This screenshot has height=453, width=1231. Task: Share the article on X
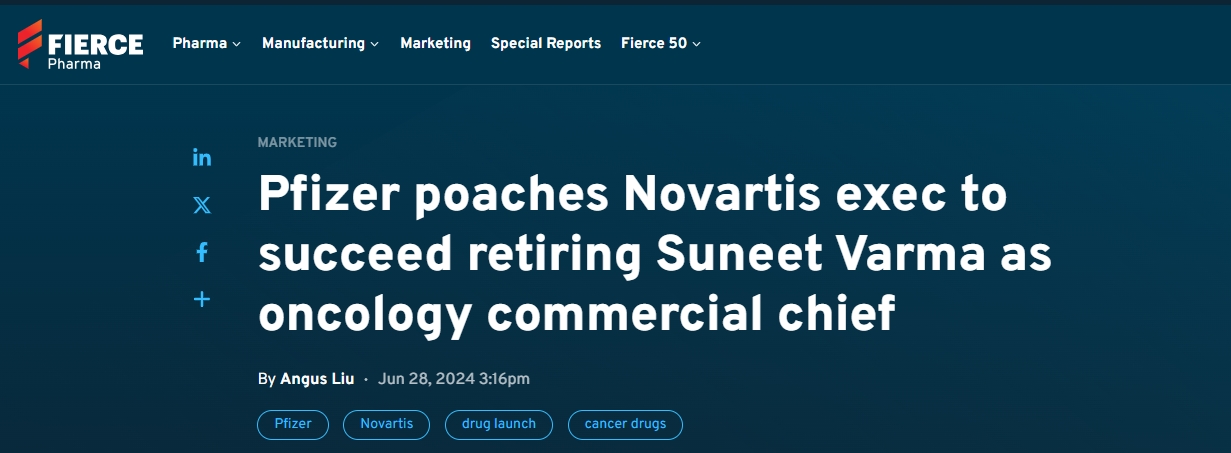202,205
